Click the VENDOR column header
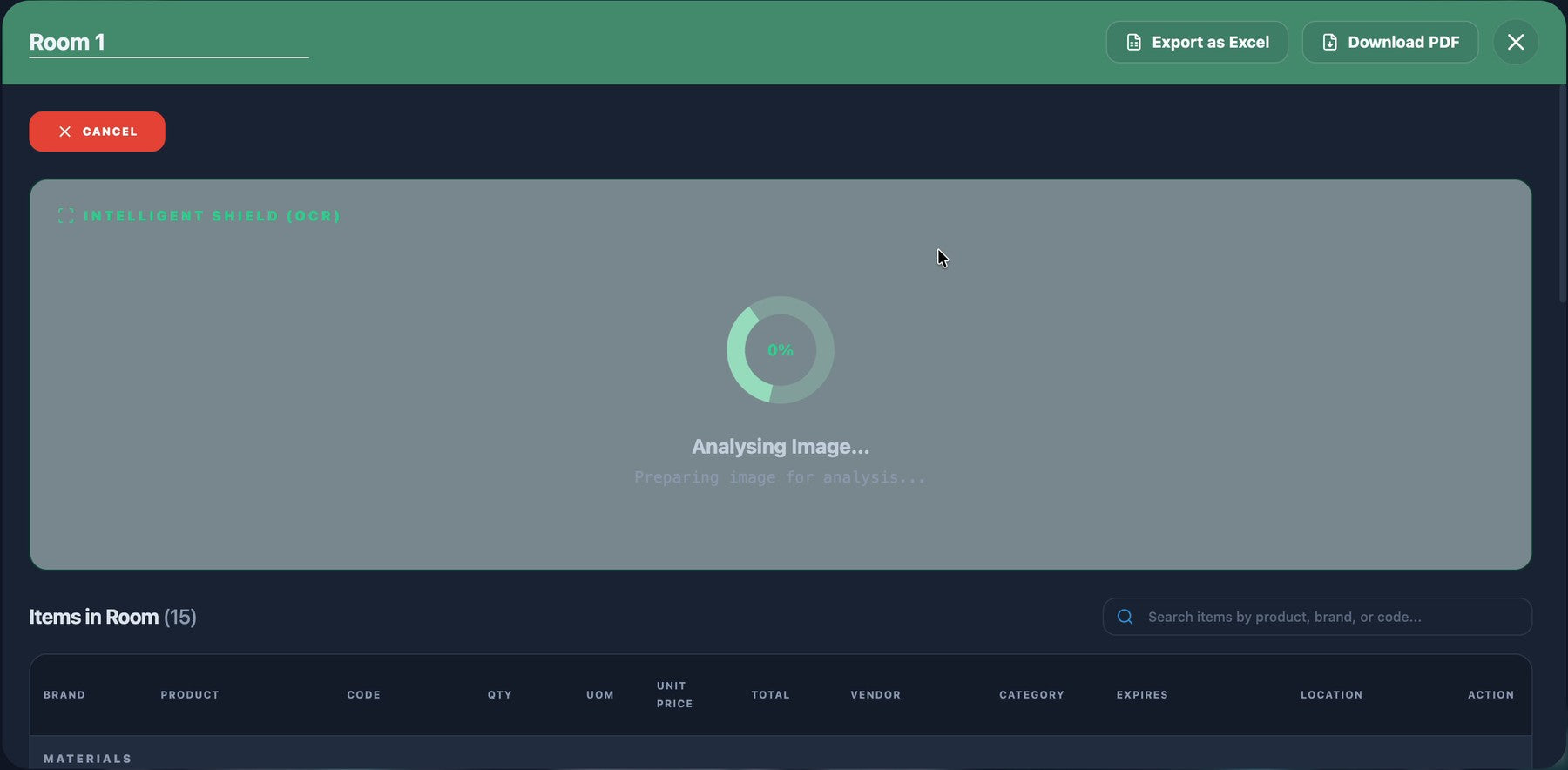Screen dimensions: 1568x770 [875, 695]
